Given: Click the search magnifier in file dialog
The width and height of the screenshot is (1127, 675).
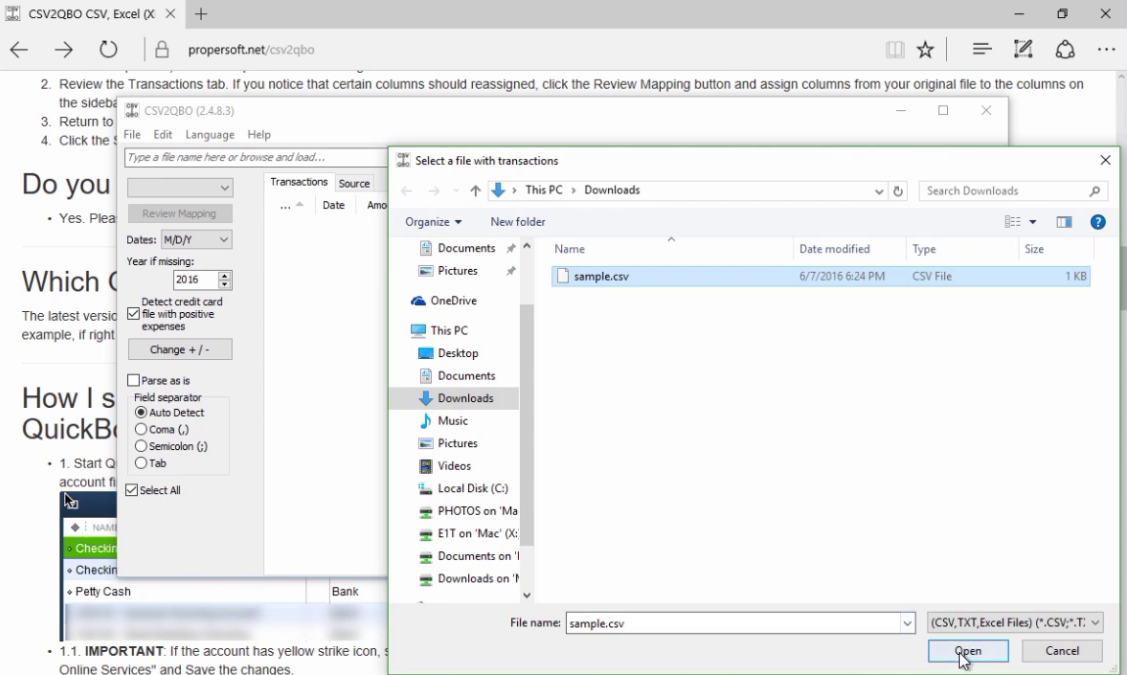Looking at the screenshot, I should [1095, 190].
